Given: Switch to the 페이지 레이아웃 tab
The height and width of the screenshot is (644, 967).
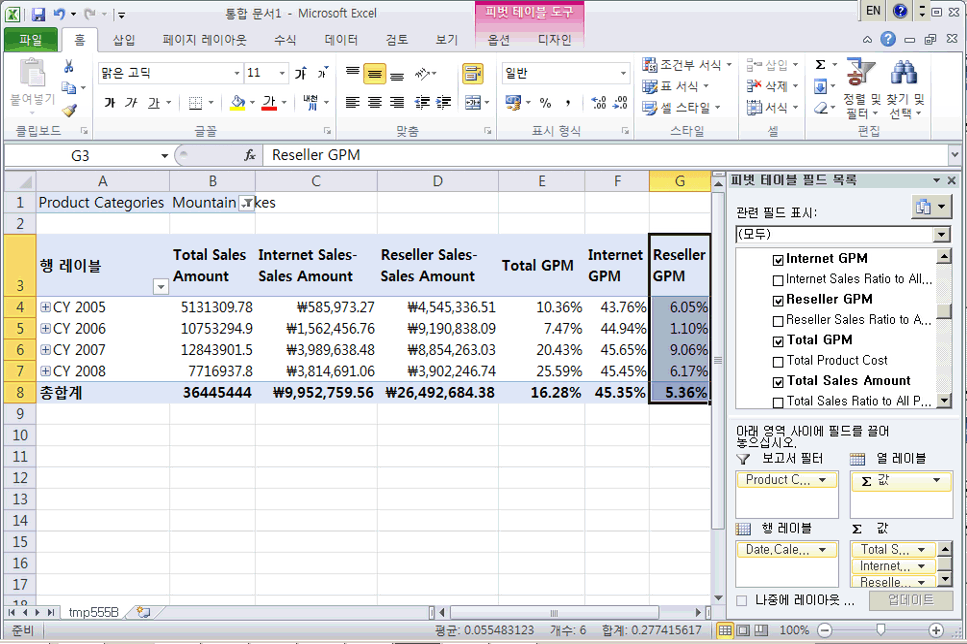Looking at the screenshot, I should pos(204,40).
